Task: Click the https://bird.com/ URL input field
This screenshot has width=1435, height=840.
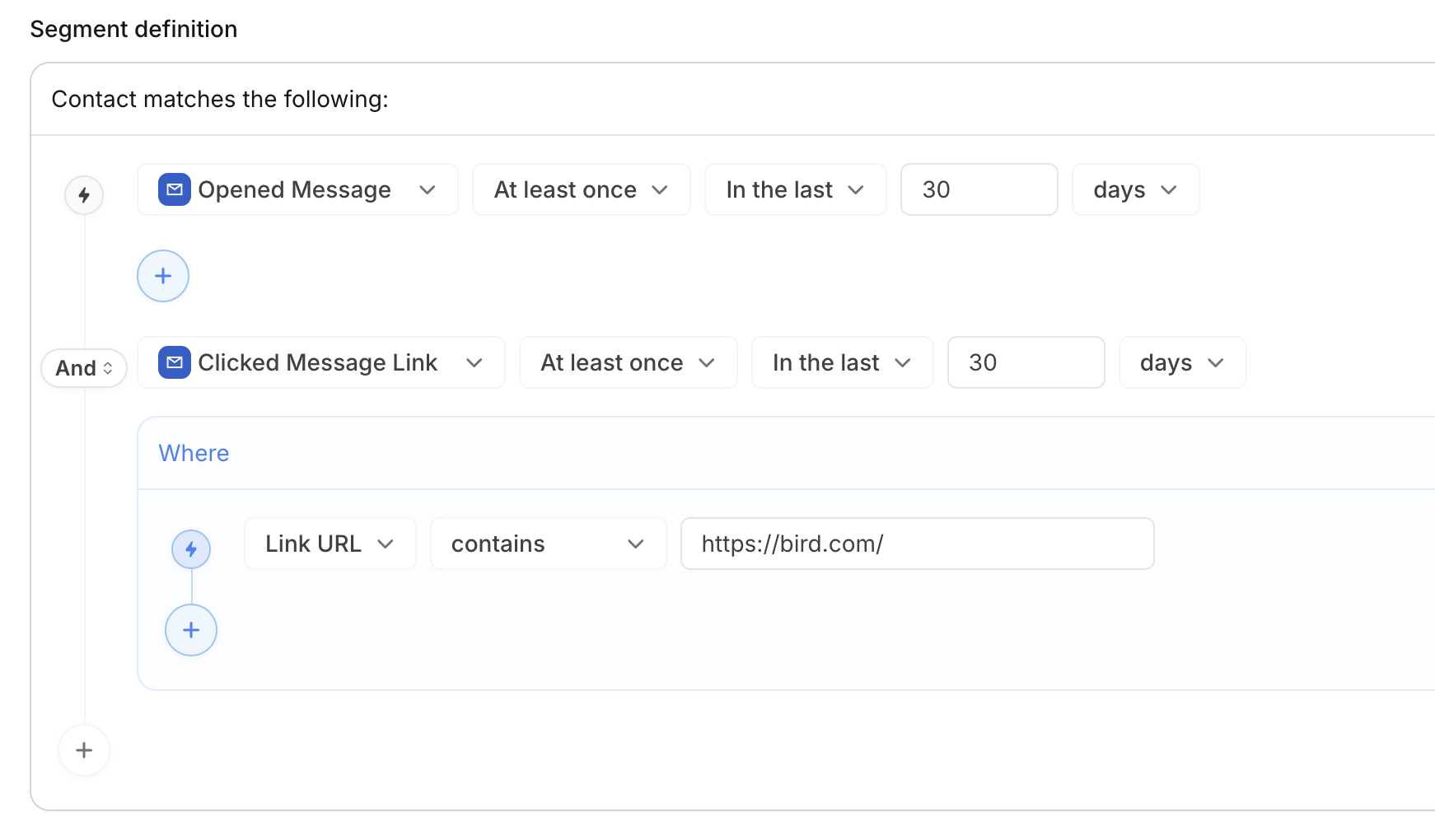Action: click(x=917, y=544)
